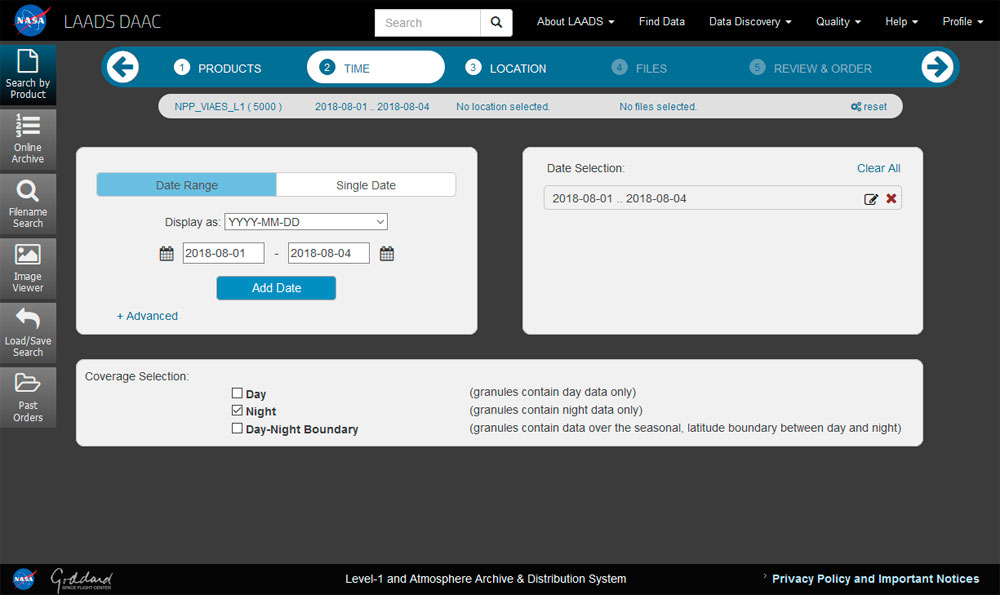Image resolution: width=1000 pixels, height=595 pixels.
Task: View Past Orders from sidebar
Action: click(x=28, y=397)
